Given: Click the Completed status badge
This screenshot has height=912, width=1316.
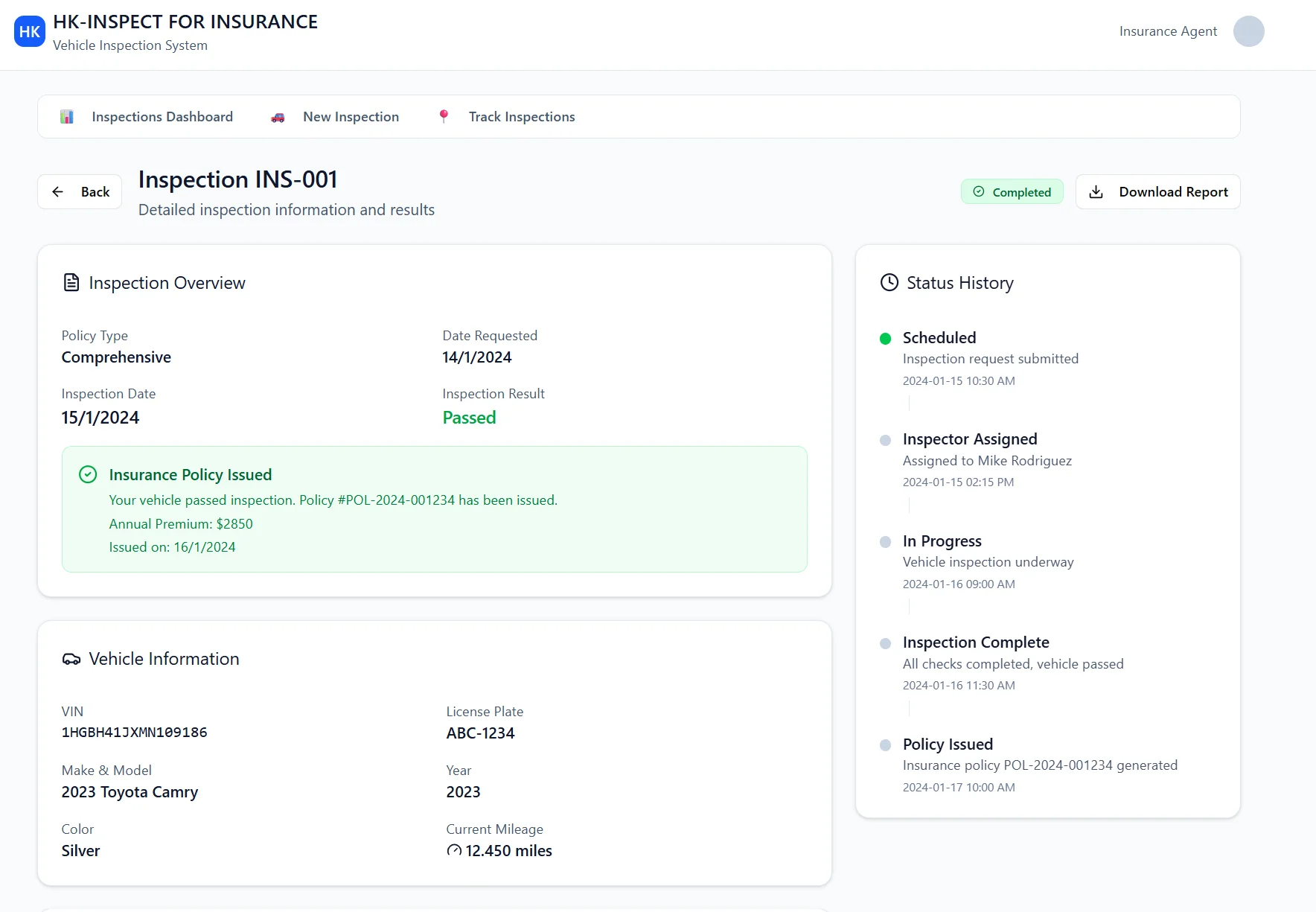Looking at the screenshot, I should pos(1012,192).
